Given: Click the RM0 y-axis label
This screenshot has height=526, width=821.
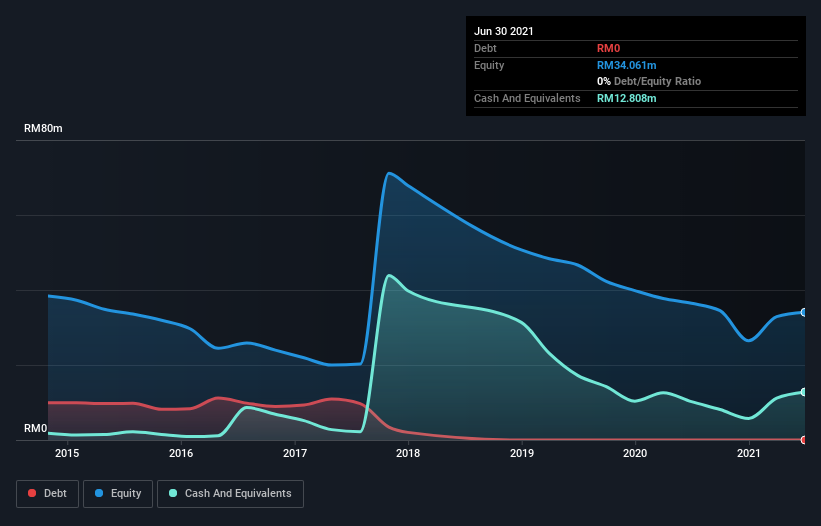Looking at the screenshot, I should [x=36, y=428].
